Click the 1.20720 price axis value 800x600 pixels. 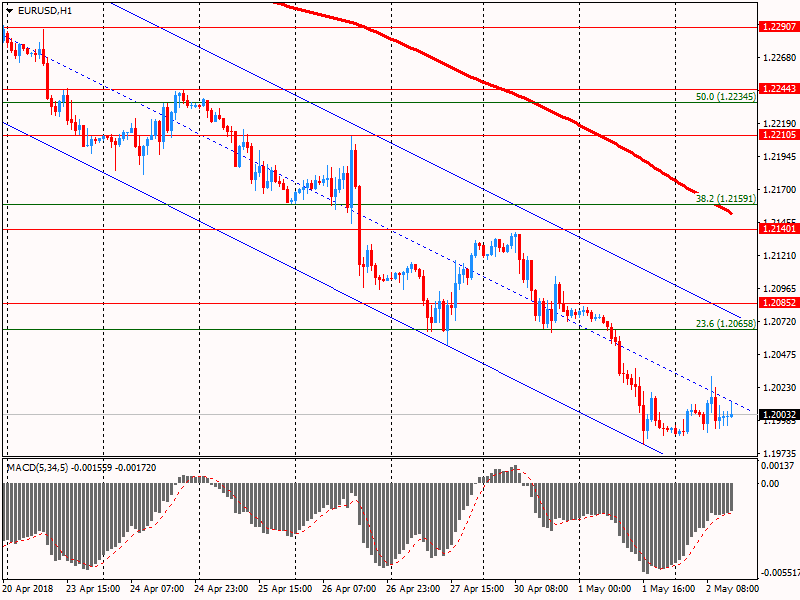pos(780,321)
